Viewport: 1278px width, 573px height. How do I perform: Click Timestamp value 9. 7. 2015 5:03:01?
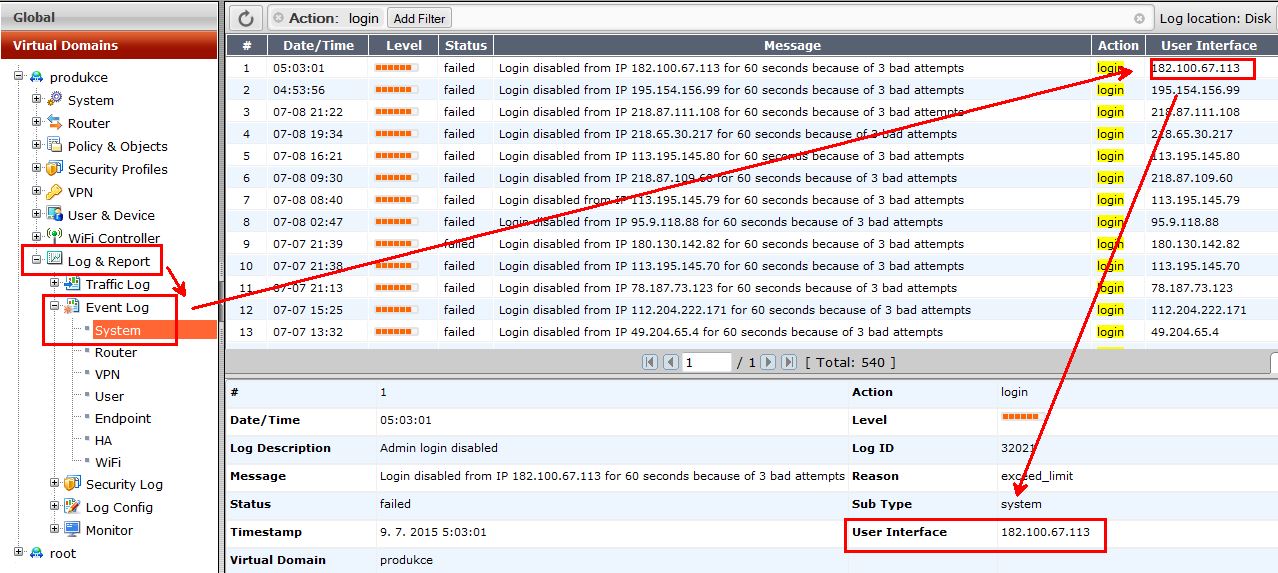[433, 532]
